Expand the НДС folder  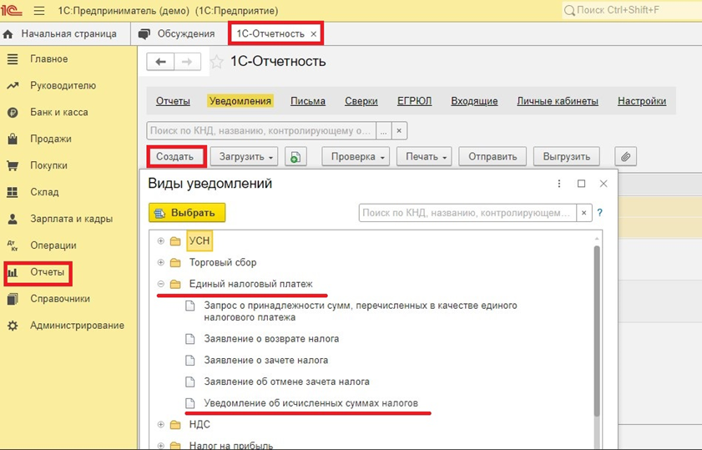[161, 424]
